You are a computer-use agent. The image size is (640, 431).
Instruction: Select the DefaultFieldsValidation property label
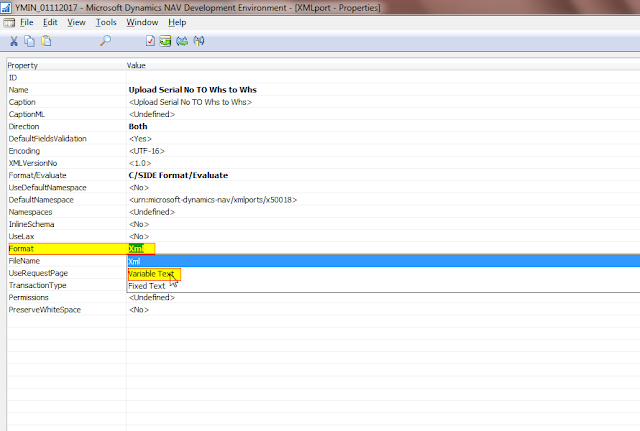pos(47,139)
